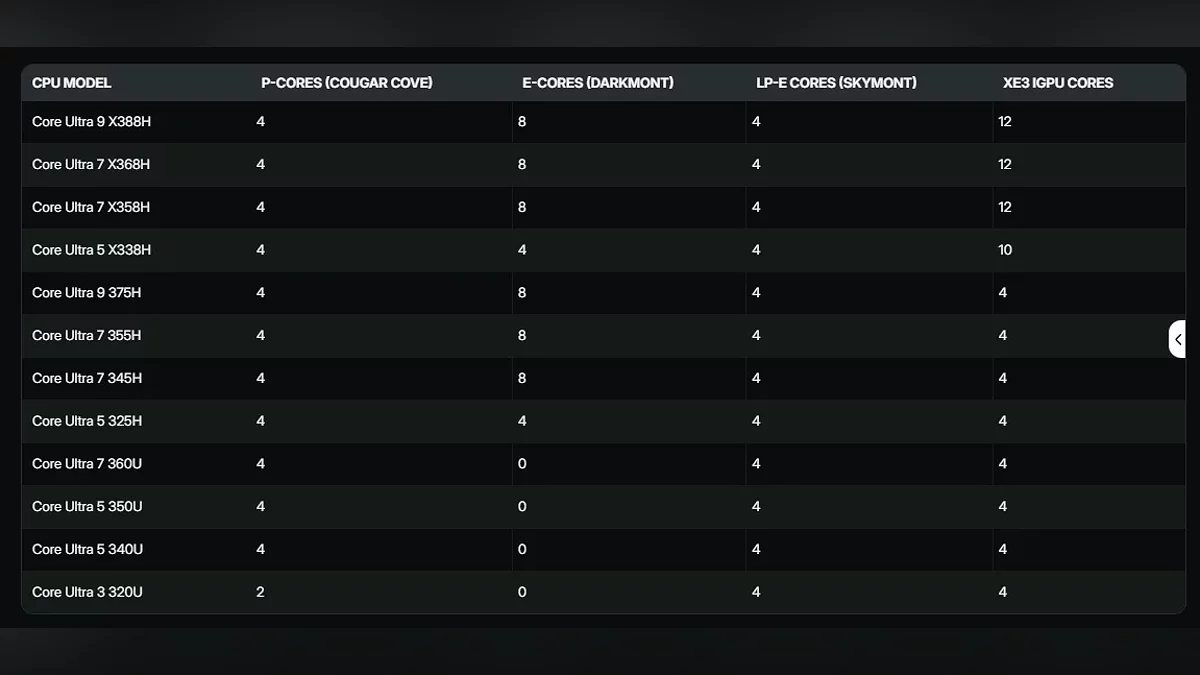The height and width of the screenshot is (675, 1200).
Task: Click the Core Ultra 7 345H row
Action: 87,379
